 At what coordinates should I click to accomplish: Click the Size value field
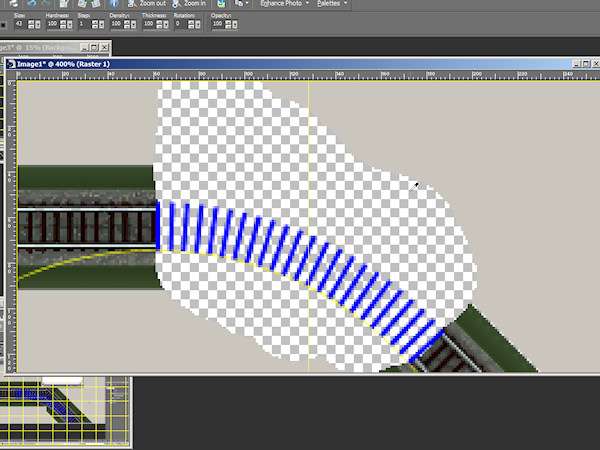pos(18,24)
